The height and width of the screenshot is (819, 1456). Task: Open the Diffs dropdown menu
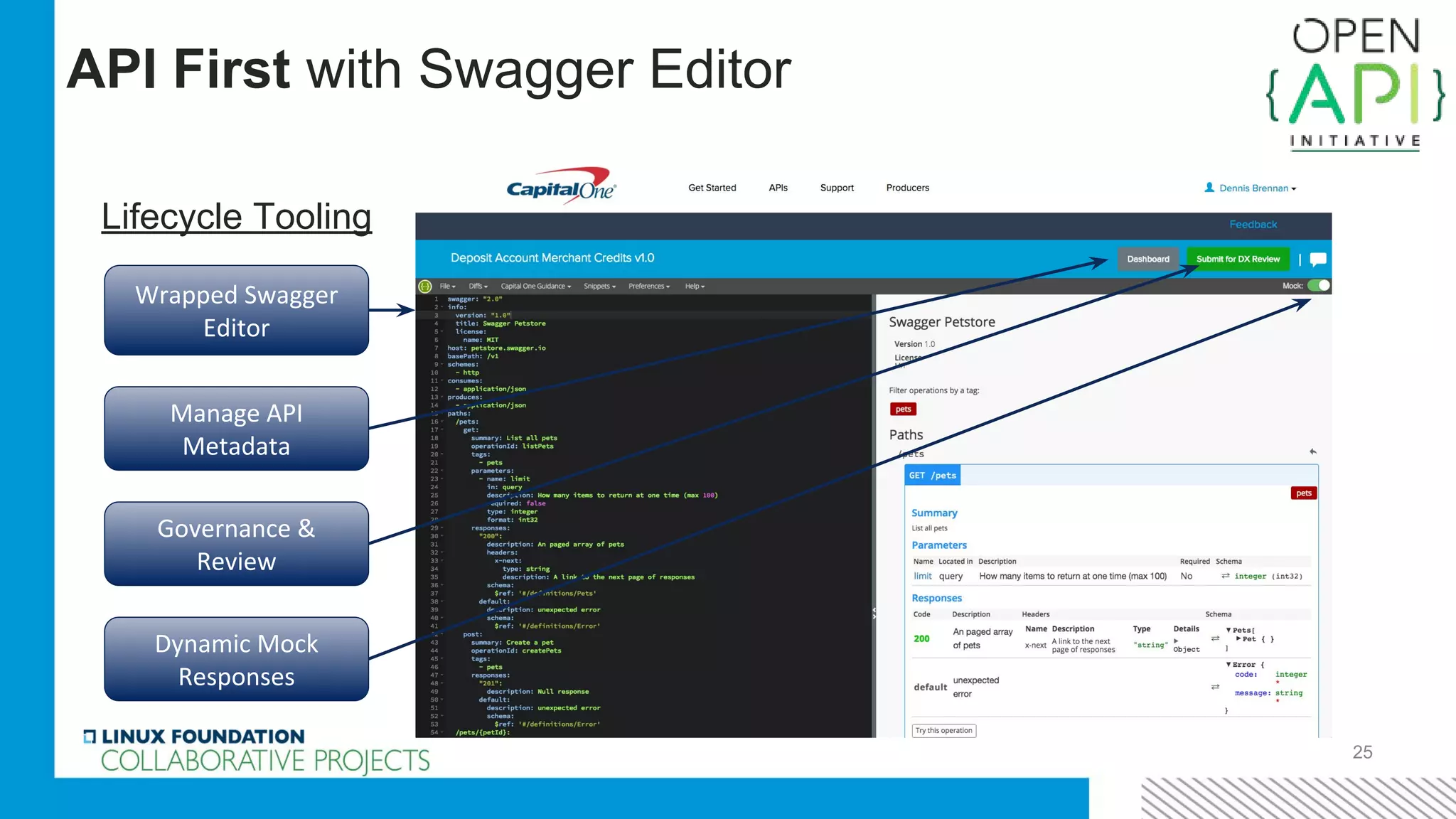(478, 287)
